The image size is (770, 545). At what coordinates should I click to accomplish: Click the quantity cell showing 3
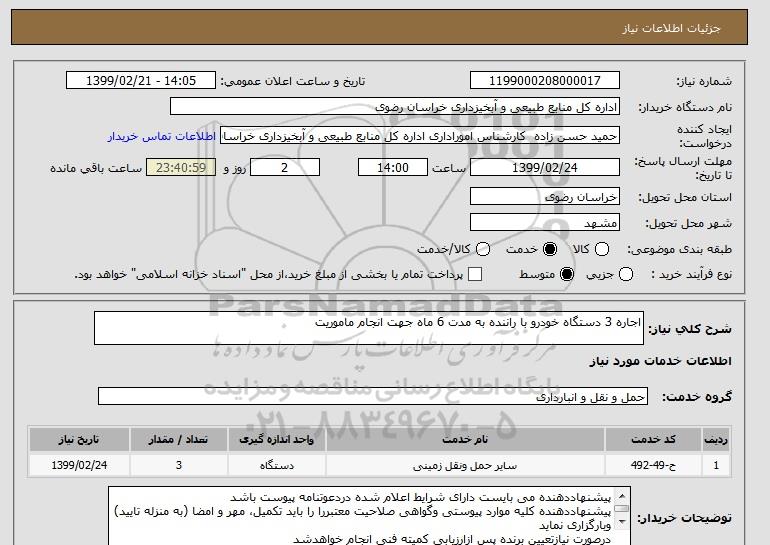179,465
